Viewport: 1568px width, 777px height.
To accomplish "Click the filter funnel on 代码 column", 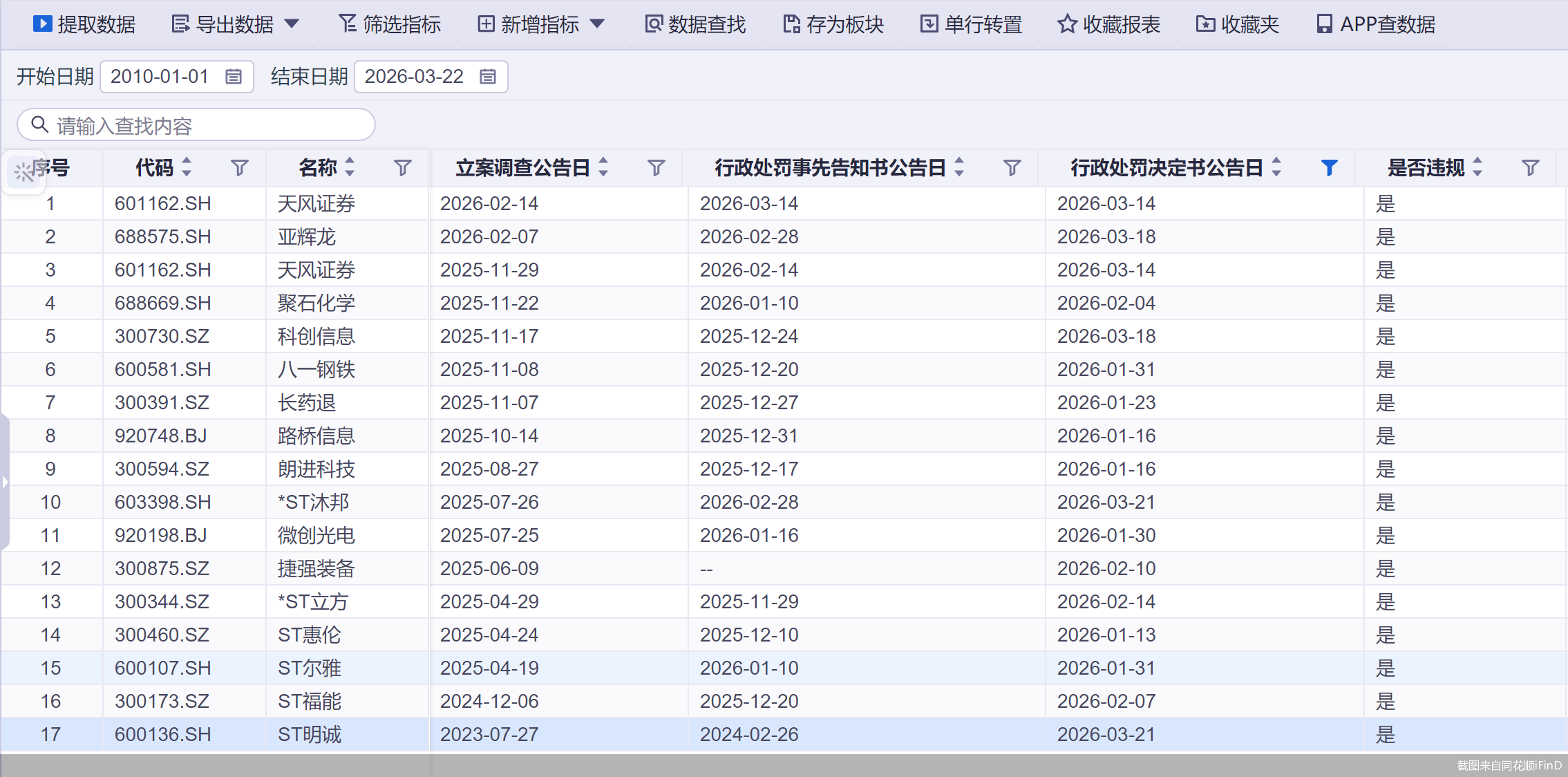I will pyautogui.click(x=240, y=167).
